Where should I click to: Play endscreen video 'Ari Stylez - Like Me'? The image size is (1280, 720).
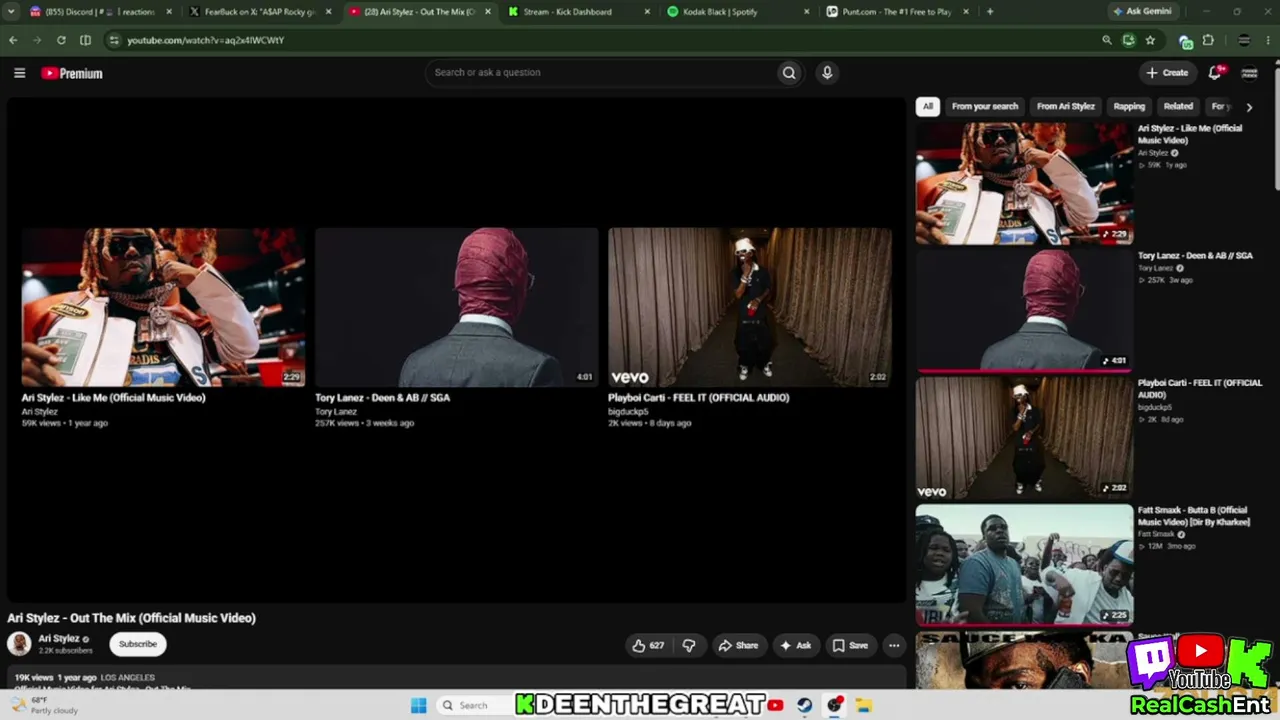(x=163, y=307)
